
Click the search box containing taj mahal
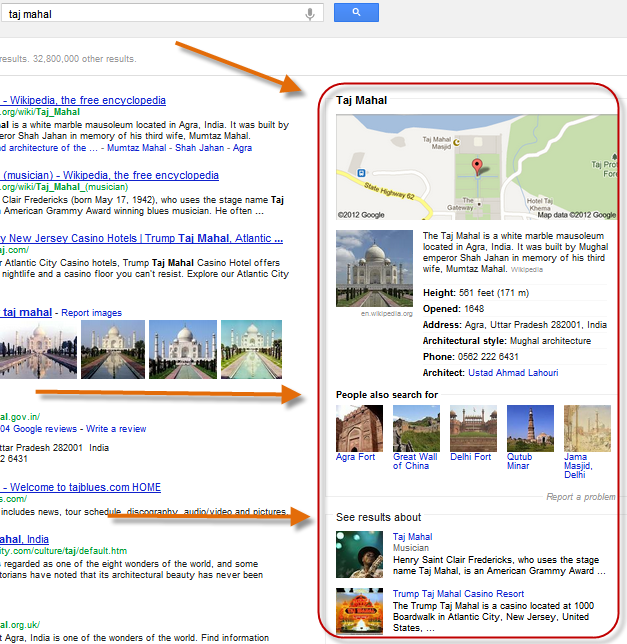[x=161, y=13]
